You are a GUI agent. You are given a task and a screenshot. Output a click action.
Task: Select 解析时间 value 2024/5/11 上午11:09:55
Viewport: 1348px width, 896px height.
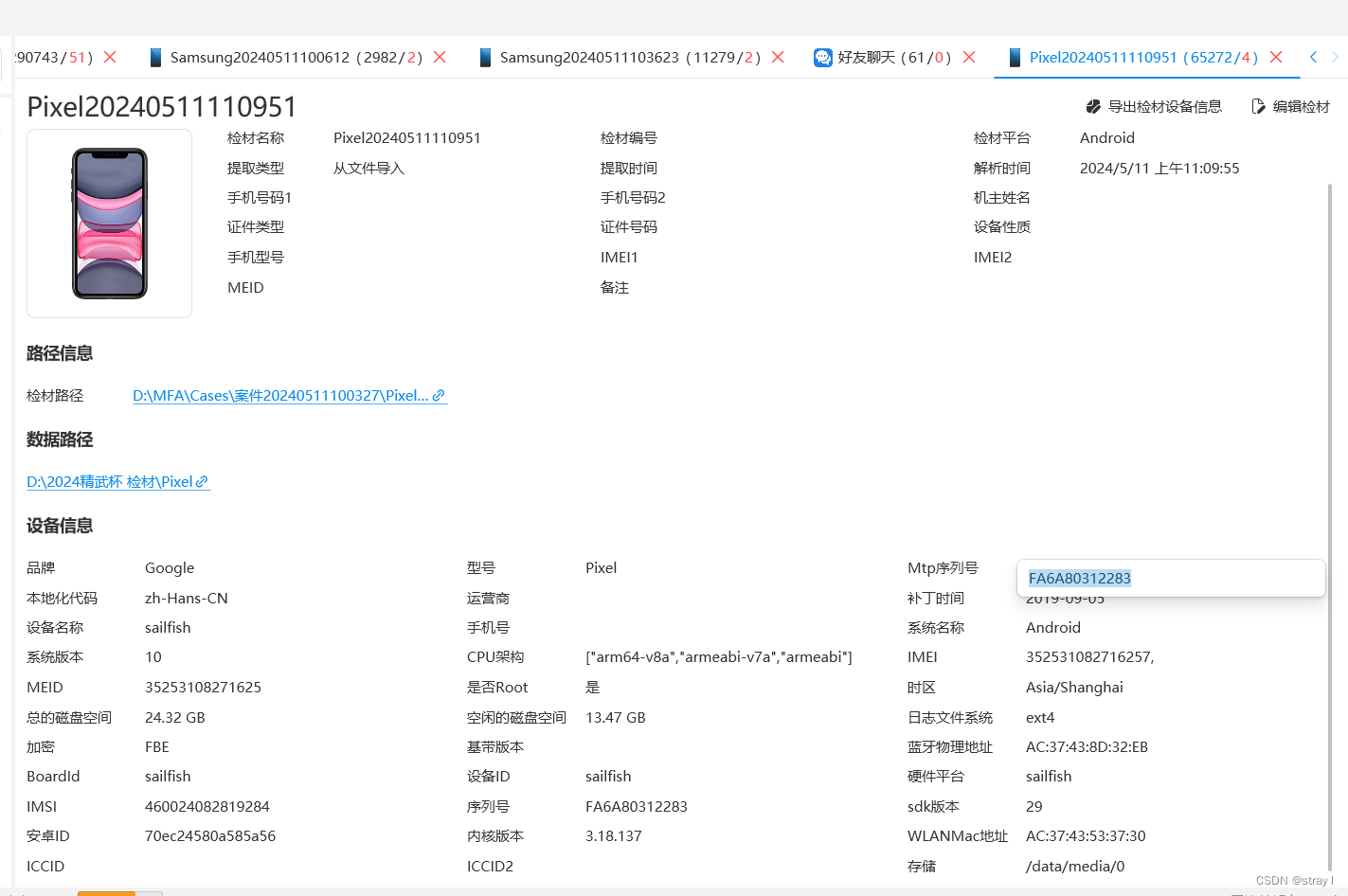[x=1159, y=169]
